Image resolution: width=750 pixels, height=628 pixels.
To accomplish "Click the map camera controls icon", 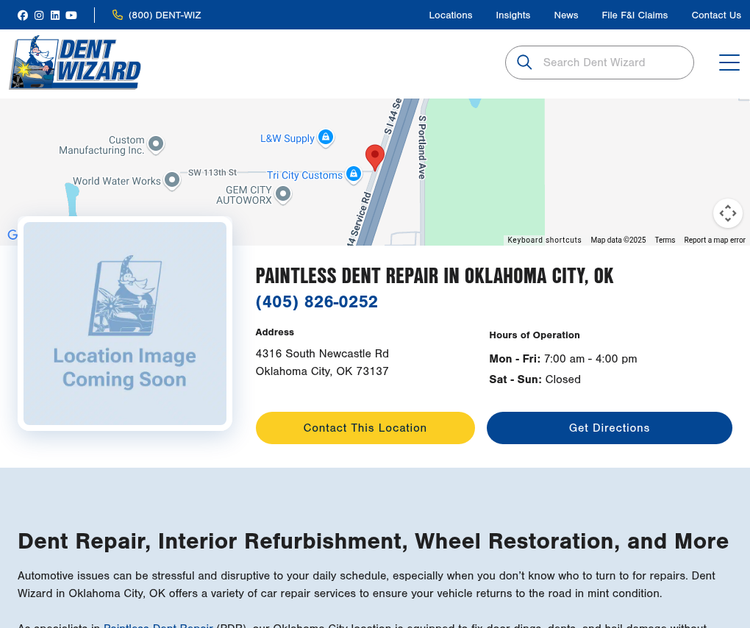I will point(728,213).
